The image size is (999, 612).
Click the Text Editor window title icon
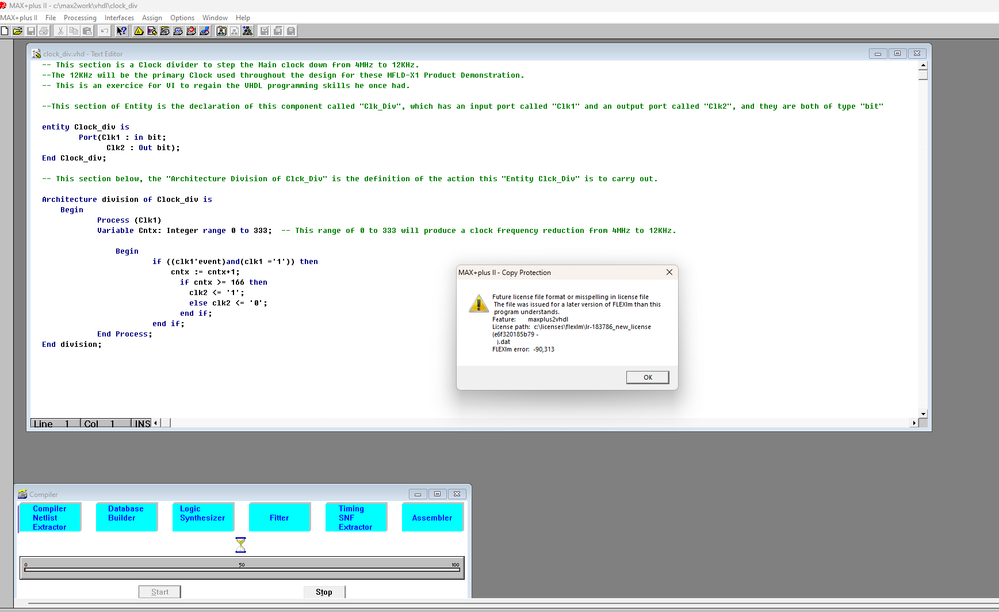[36, 53]
